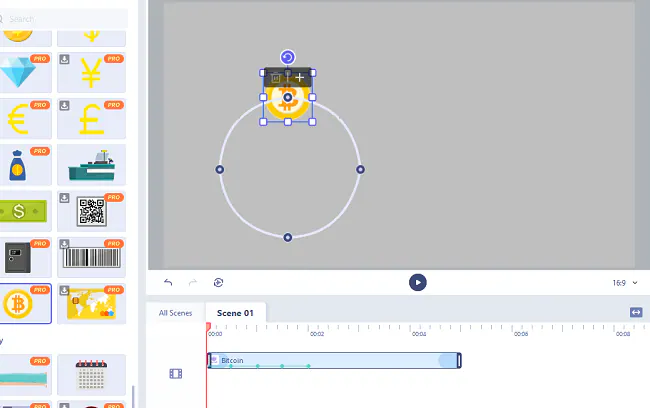Image resolution: width=650 pixels, height=408 pixels.
Task: Click the PRO badge on the Bitcoin library thumbnail
Action: 40,290
